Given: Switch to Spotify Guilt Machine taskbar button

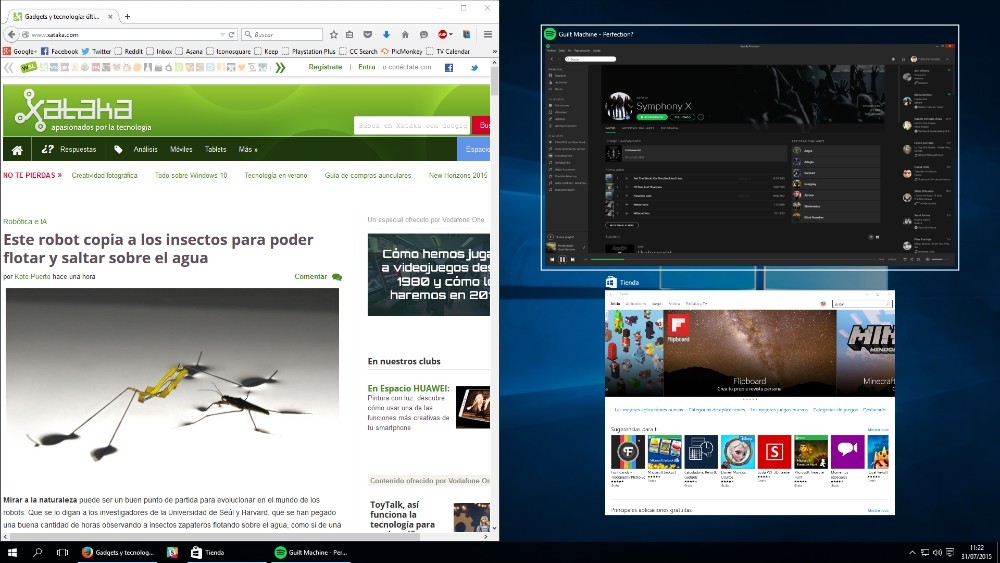Looking at the screenshot, I should coord(311,553).
